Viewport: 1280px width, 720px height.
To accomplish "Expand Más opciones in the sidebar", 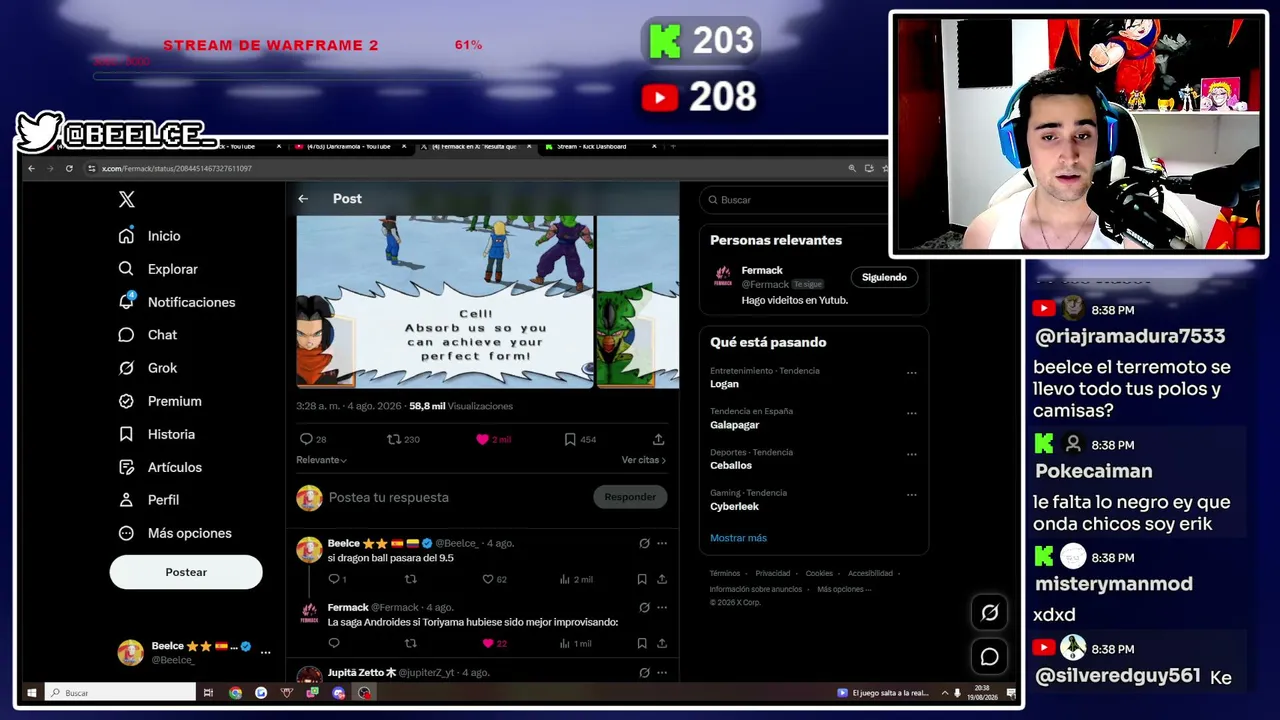I will click(x=175, y=533).
